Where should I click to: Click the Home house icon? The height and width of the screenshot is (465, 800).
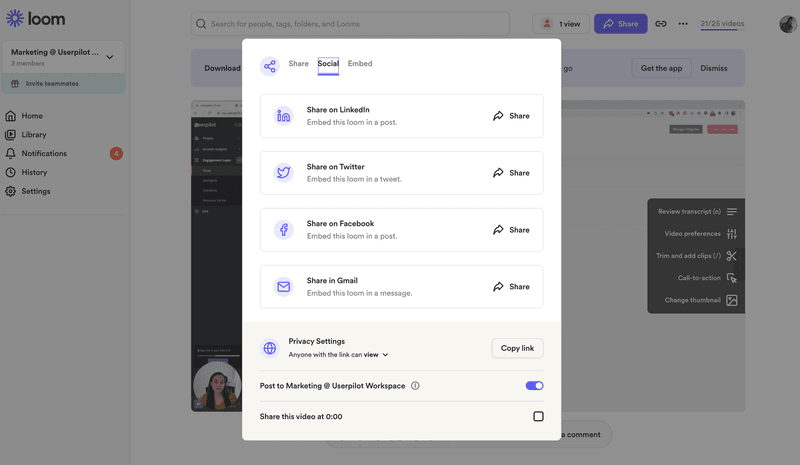(x=10, y=116)
